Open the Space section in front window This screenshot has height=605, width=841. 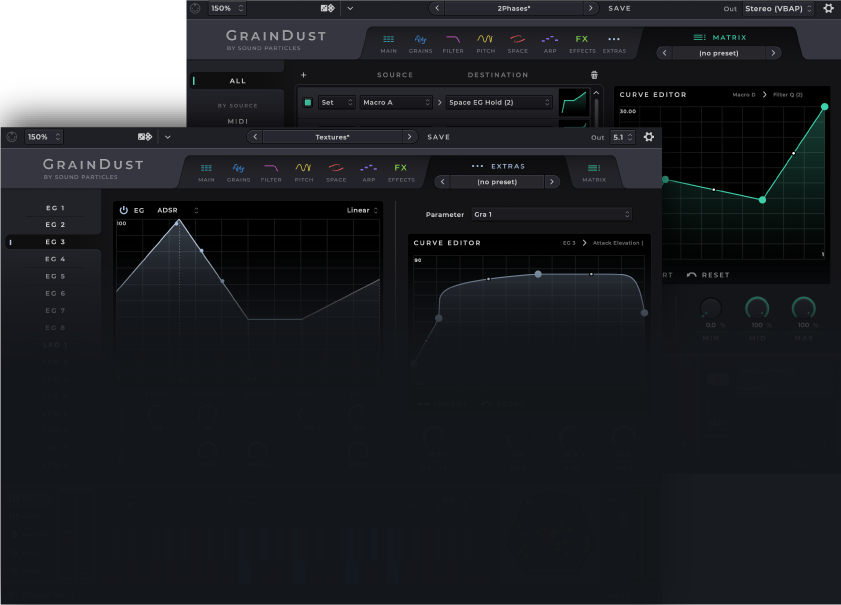336,172
